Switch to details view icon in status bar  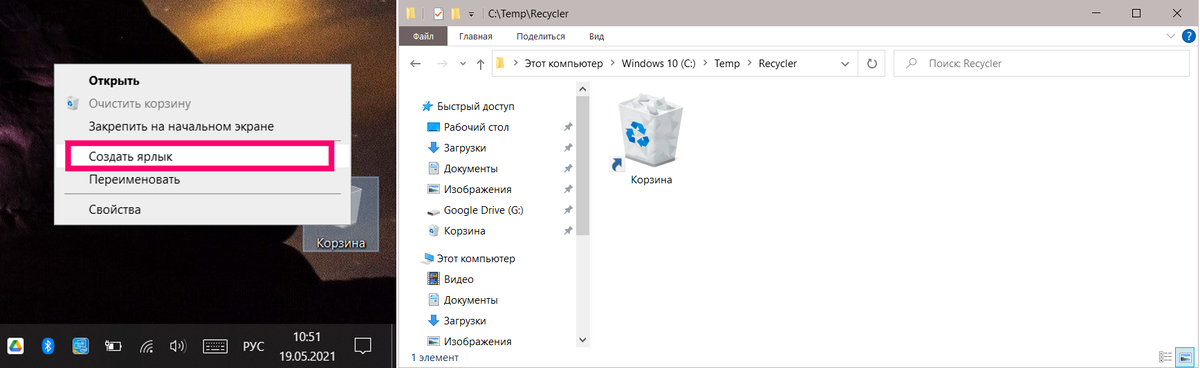click(x=1166, y=357)
